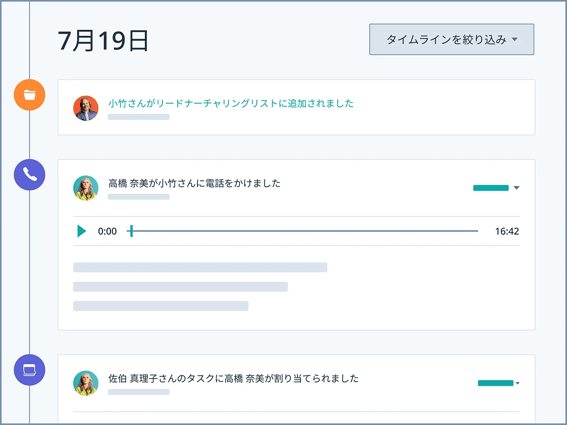Click avatar in the 佐伯 真理子 task card
Viewport: 567px width, 425px height.
coord(86,383)
